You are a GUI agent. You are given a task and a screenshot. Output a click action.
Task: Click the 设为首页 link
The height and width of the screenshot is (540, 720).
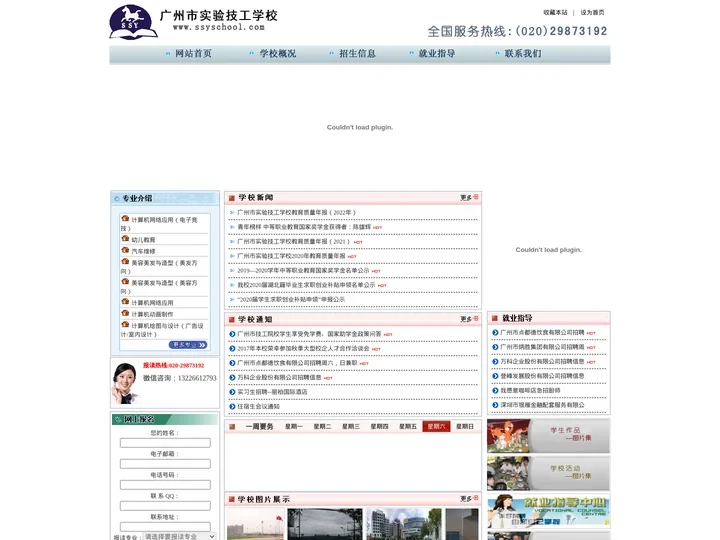point(592,12)
